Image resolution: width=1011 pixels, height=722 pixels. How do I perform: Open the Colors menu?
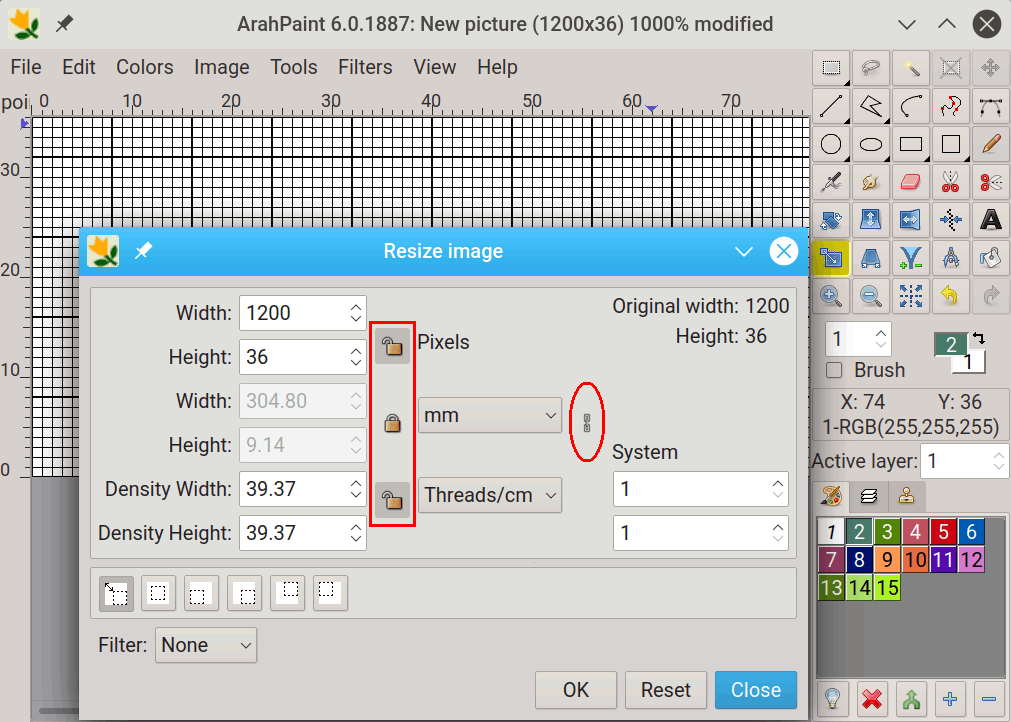pyautogui.click(x=144, y=67)
